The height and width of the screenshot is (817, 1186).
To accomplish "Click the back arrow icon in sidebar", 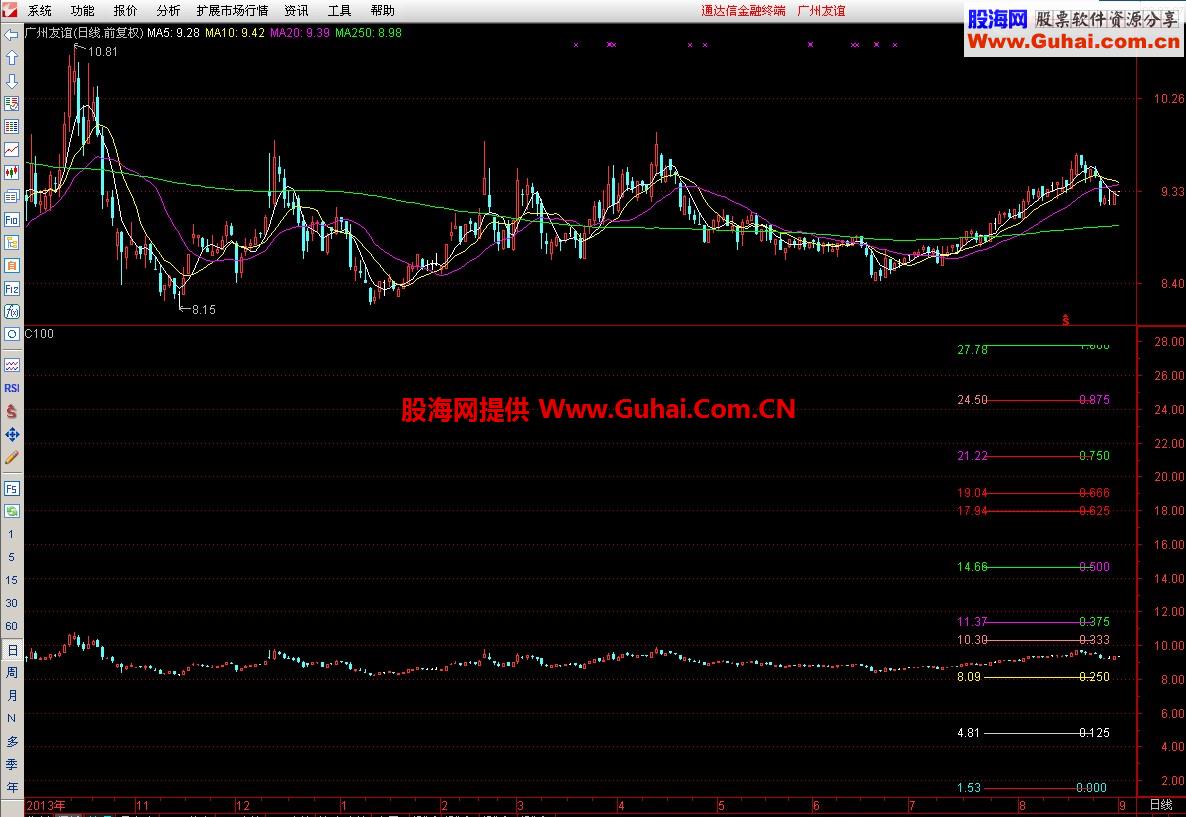I will [x=11, y=35].
